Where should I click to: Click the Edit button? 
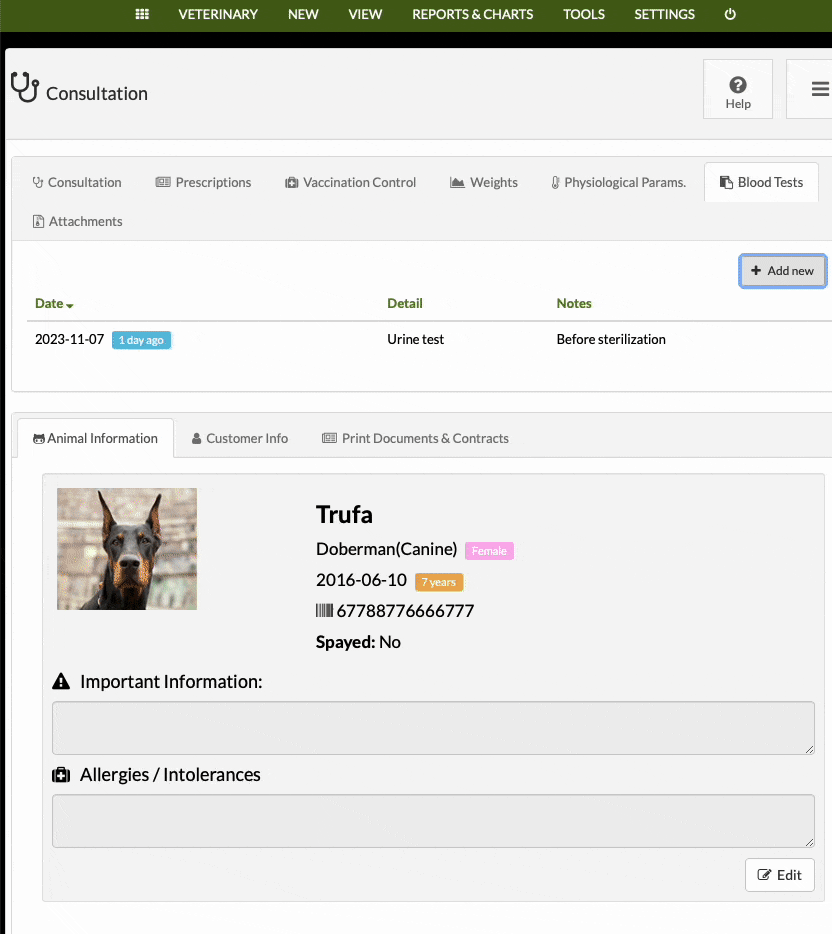780,875
